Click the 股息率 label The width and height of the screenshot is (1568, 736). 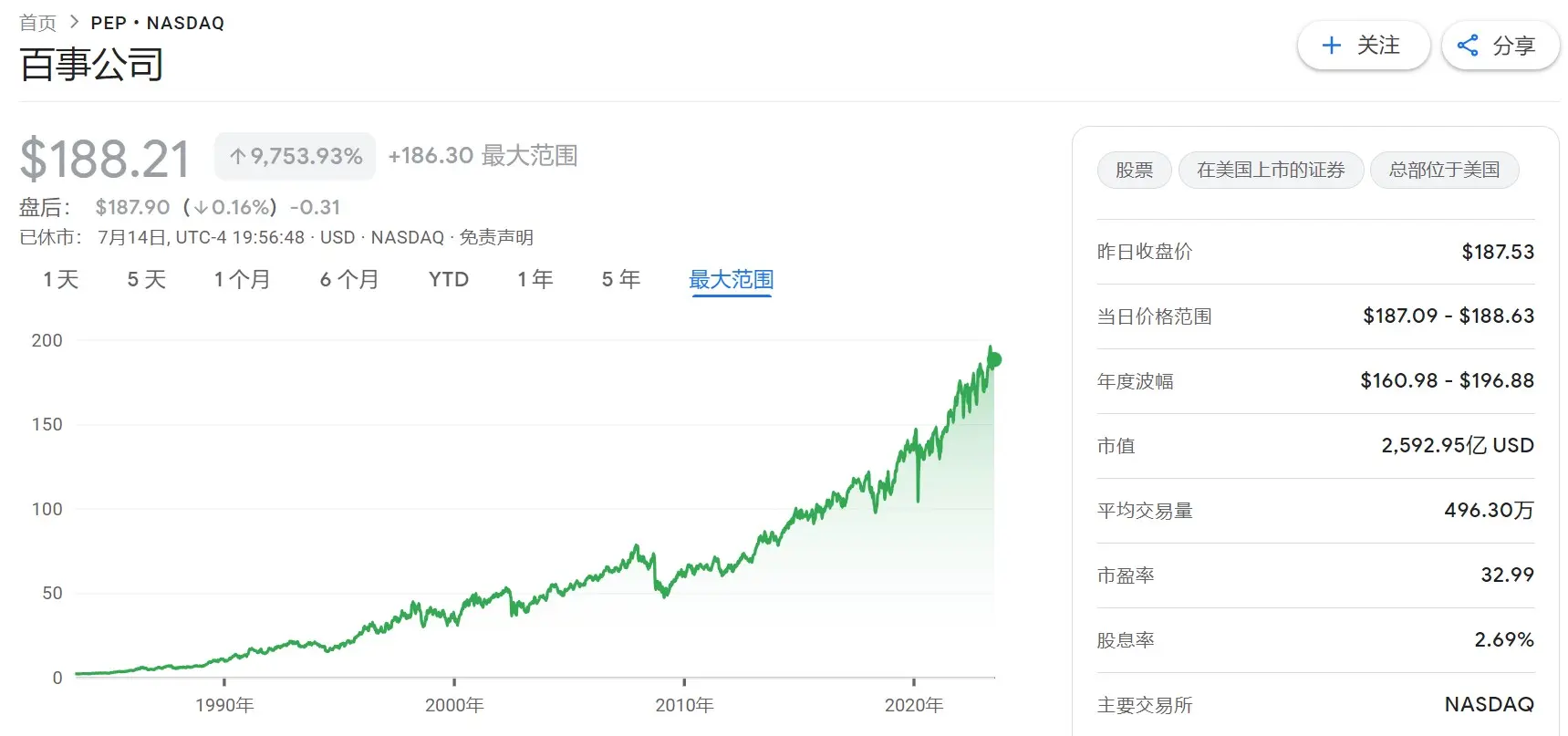coord(1126,640)
